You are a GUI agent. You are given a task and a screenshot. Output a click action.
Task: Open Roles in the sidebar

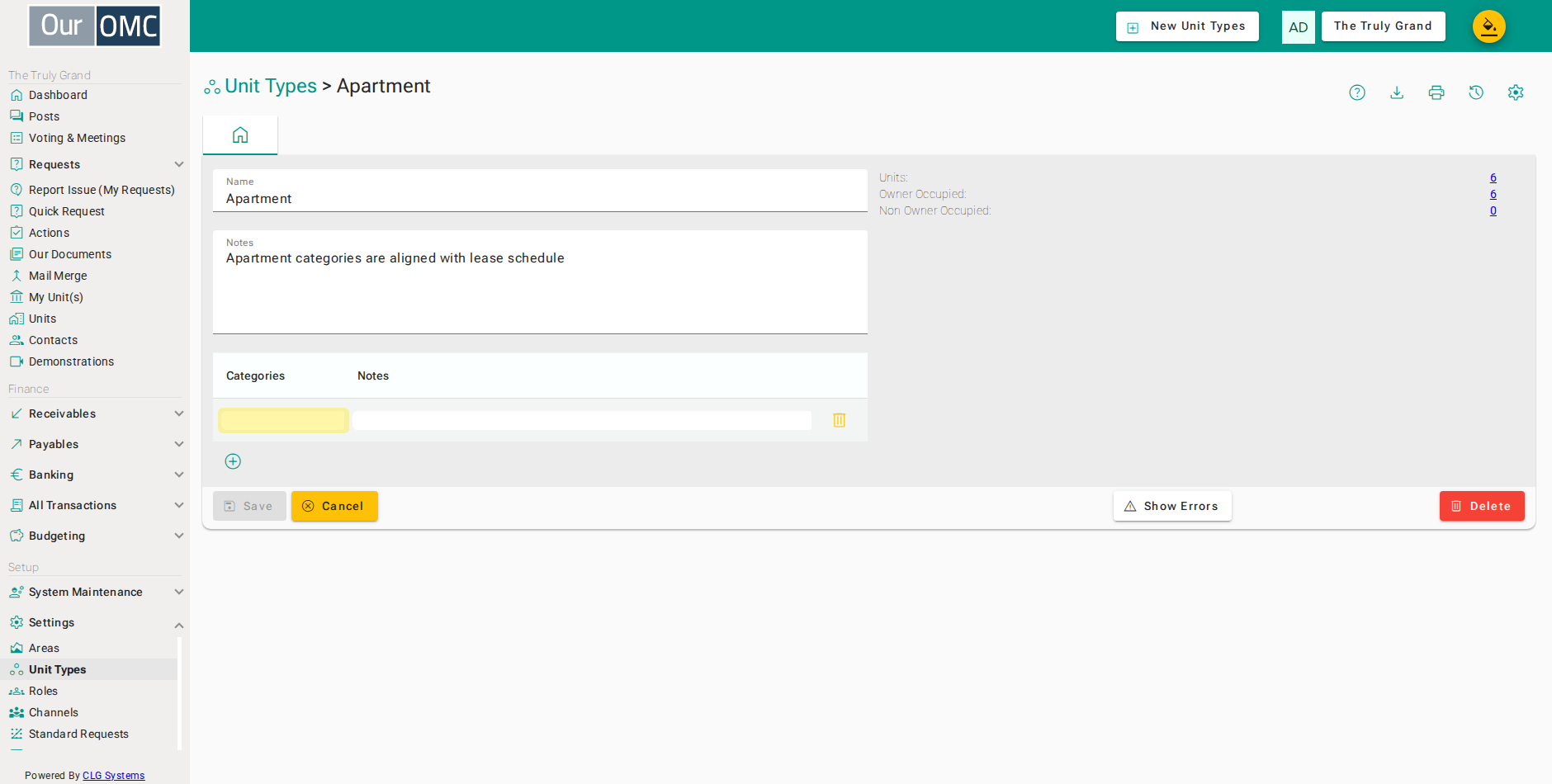pyautogui.click(x=43, y=691)
